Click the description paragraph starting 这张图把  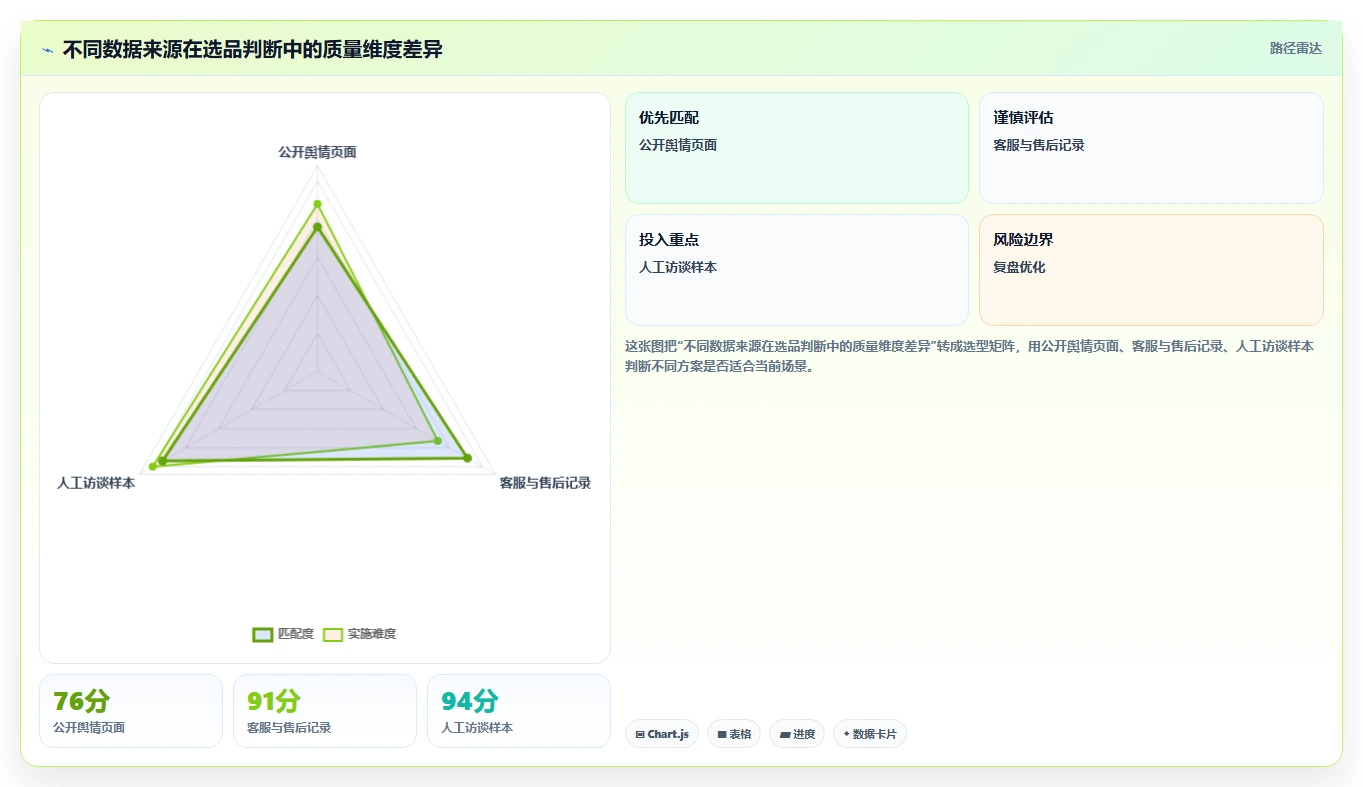[970, 356]
